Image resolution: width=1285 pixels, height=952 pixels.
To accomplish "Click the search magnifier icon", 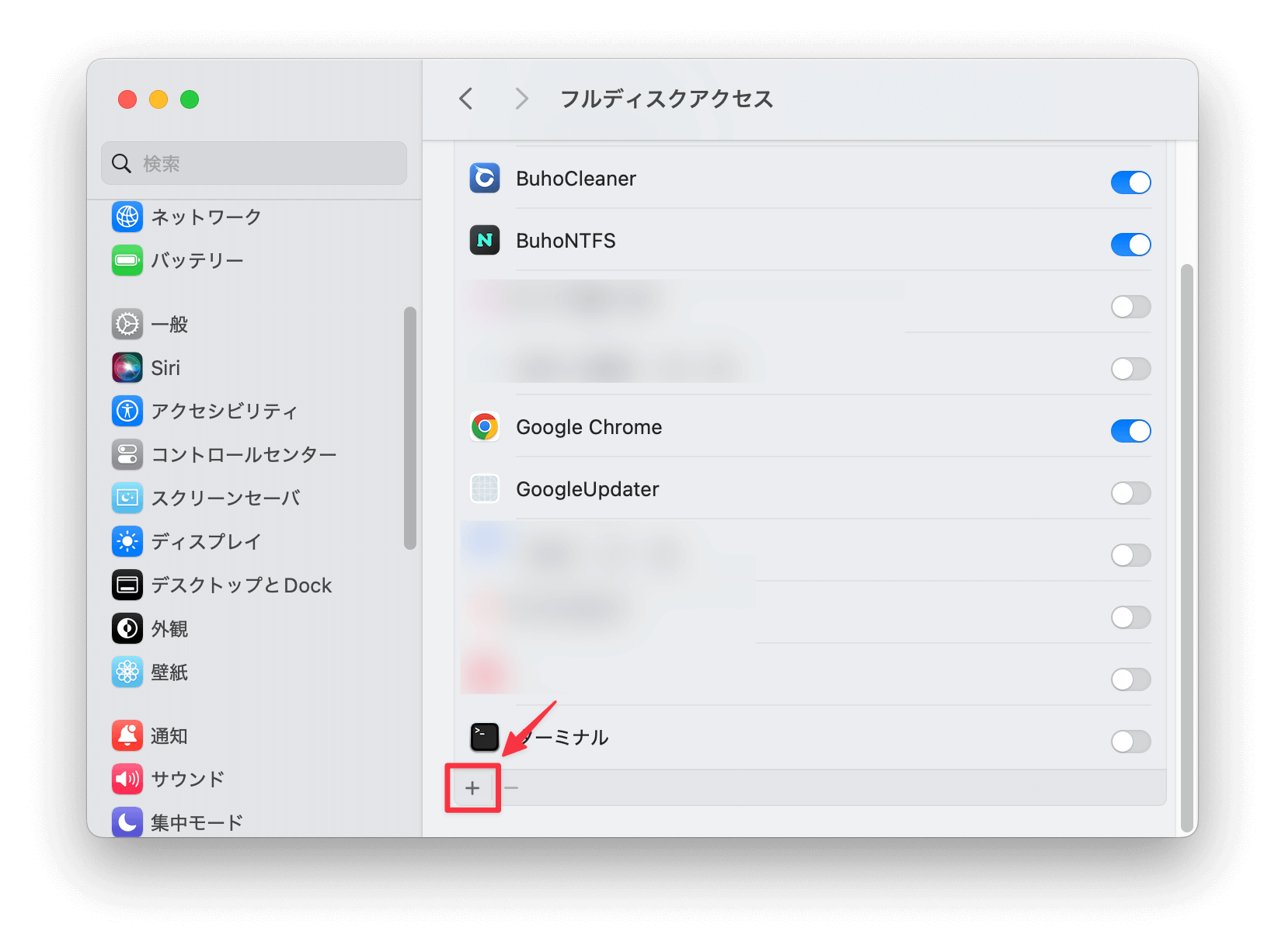I will 121,163.
